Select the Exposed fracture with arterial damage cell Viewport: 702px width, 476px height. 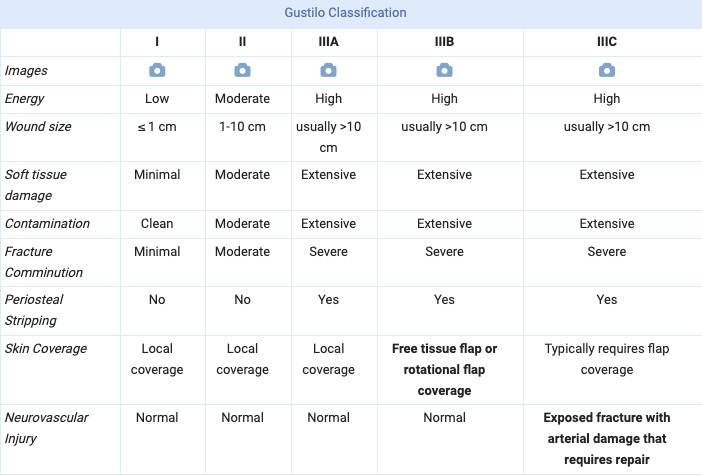607,438
